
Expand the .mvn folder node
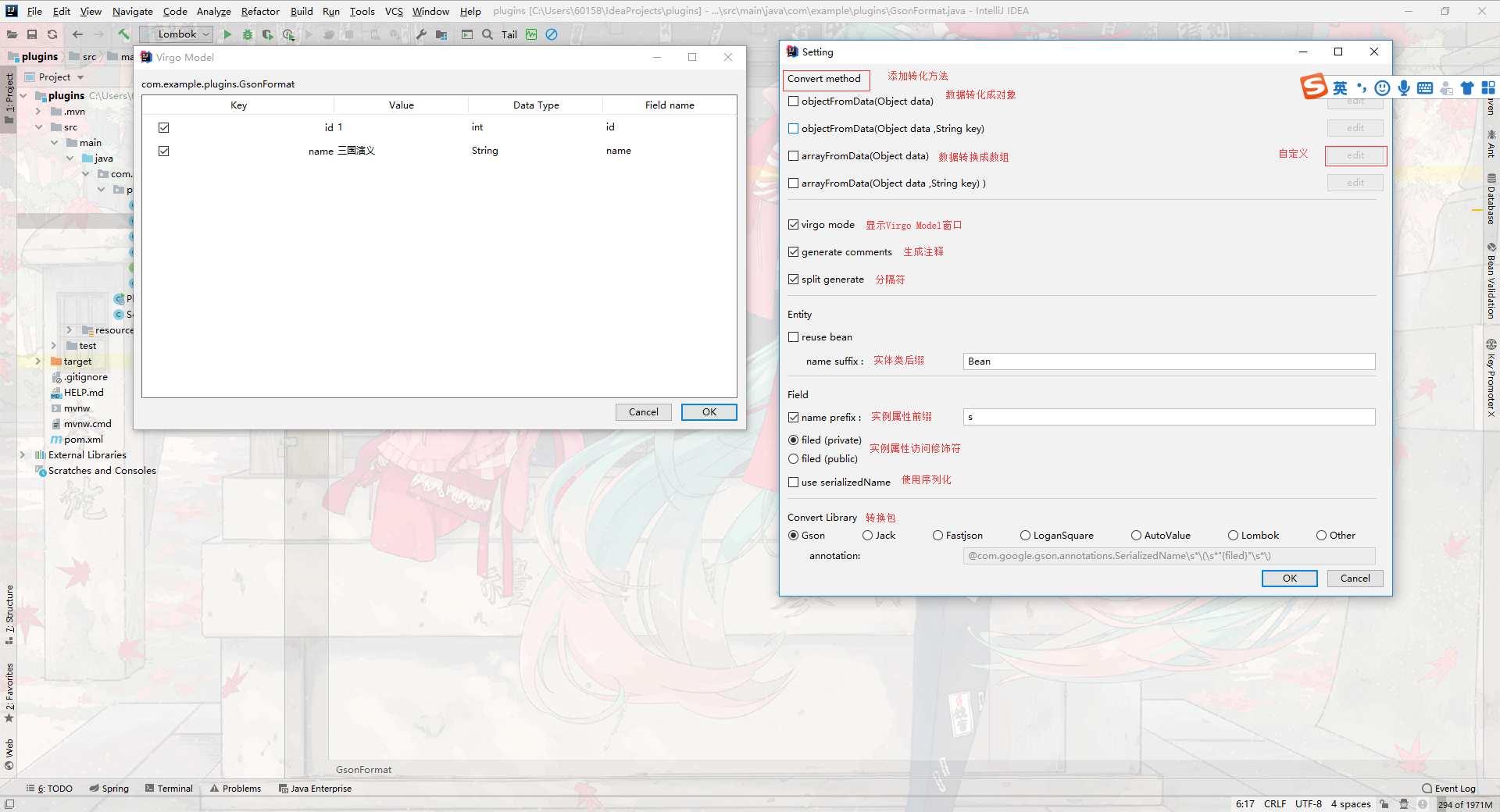(38, 112)
